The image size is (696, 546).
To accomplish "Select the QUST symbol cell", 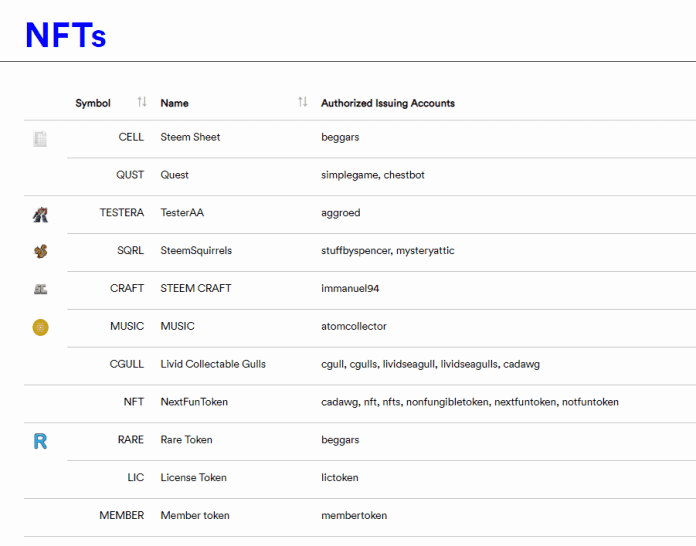I will pyautogui.click(x=130, y=175).
